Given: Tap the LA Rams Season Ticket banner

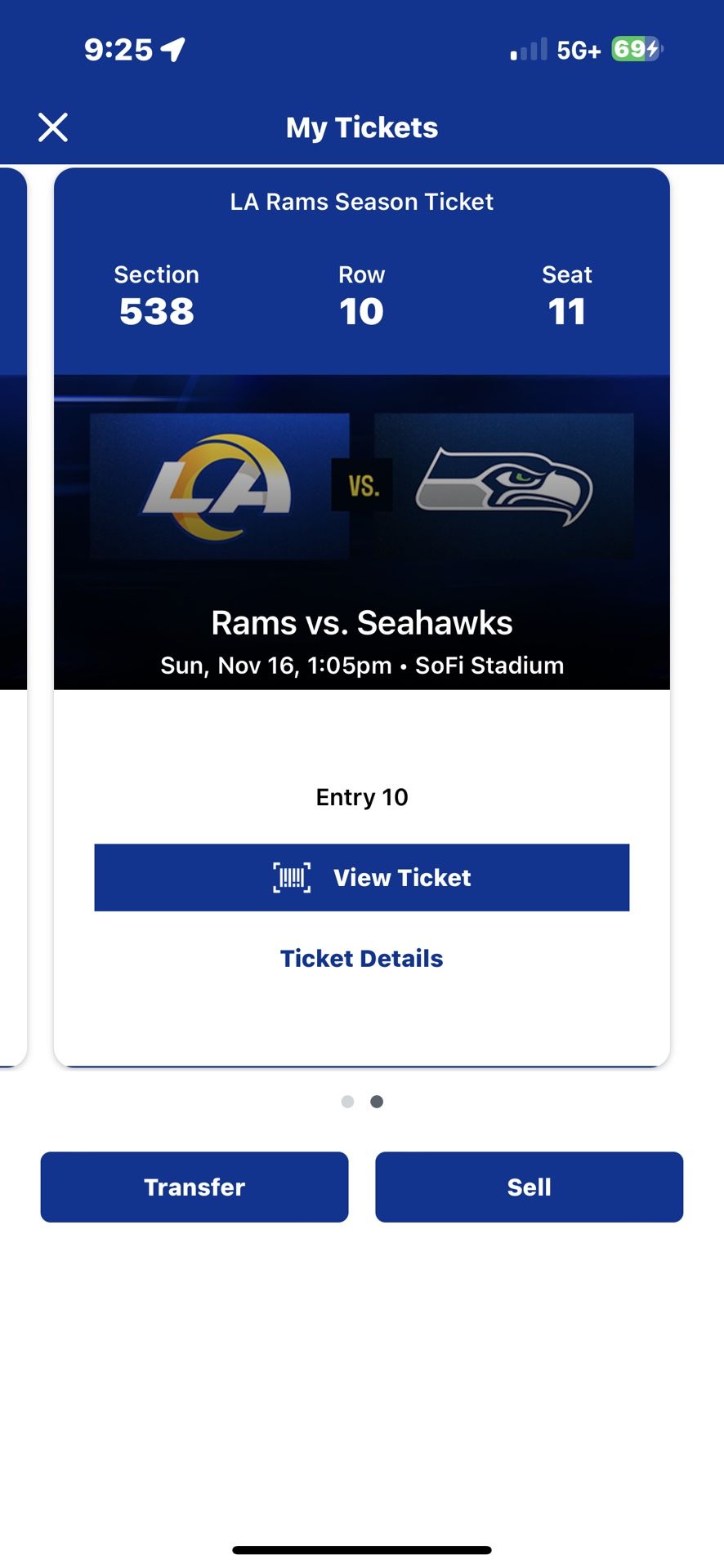Looking at the screenshot, I should tap(362, 202).
